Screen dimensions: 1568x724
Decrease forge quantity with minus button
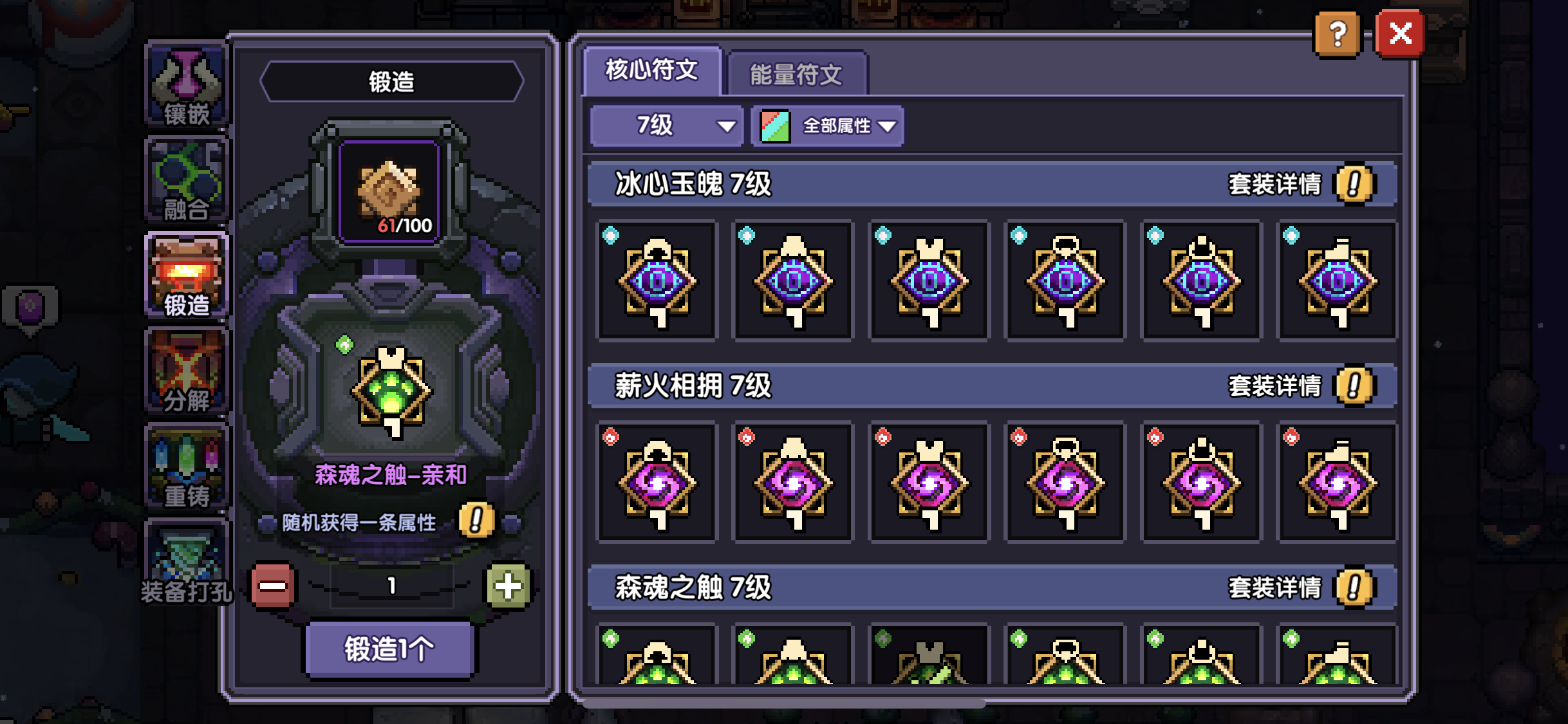point(273,586)
